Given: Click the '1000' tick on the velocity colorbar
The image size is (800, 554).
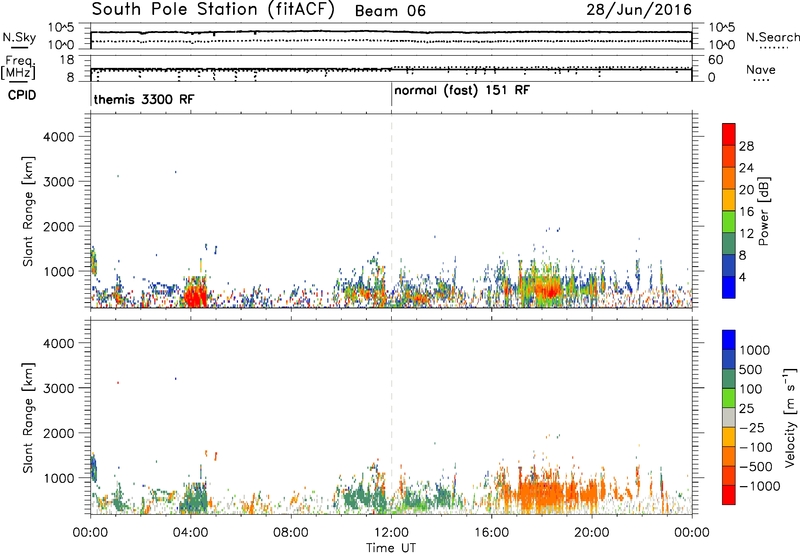Looking at the screenshot, I should coord(755,350).
